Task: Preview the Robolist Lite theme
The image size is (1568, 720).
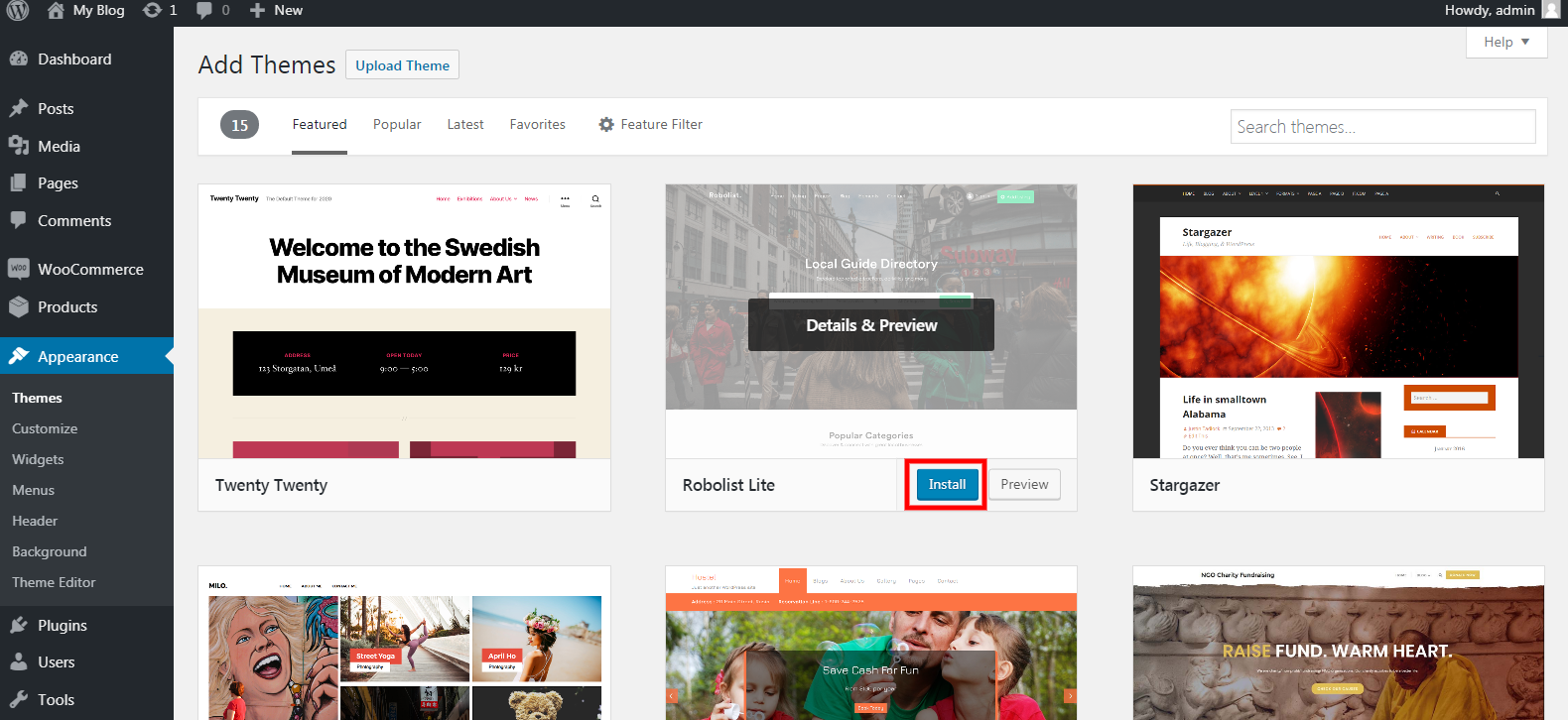Action: click(1024, 484)
